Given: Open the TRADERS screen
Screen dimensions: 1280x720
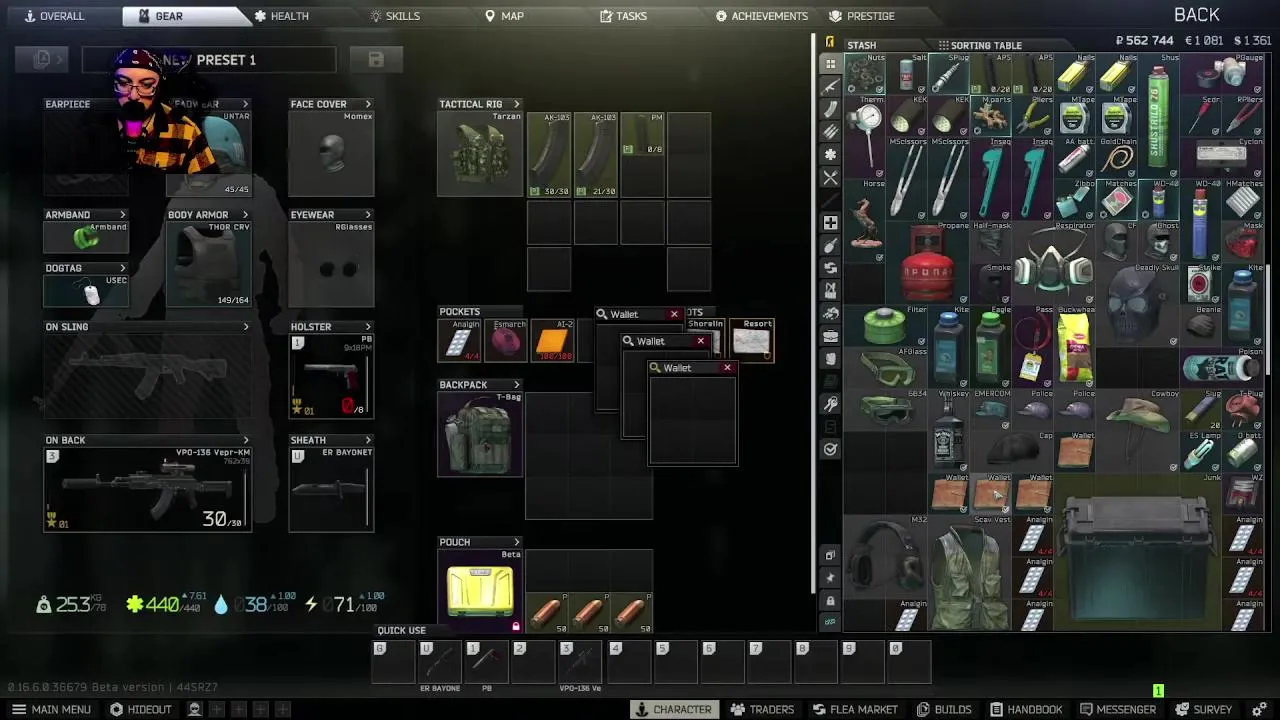Looking at the screenshot, I should [x=762, y=709].
